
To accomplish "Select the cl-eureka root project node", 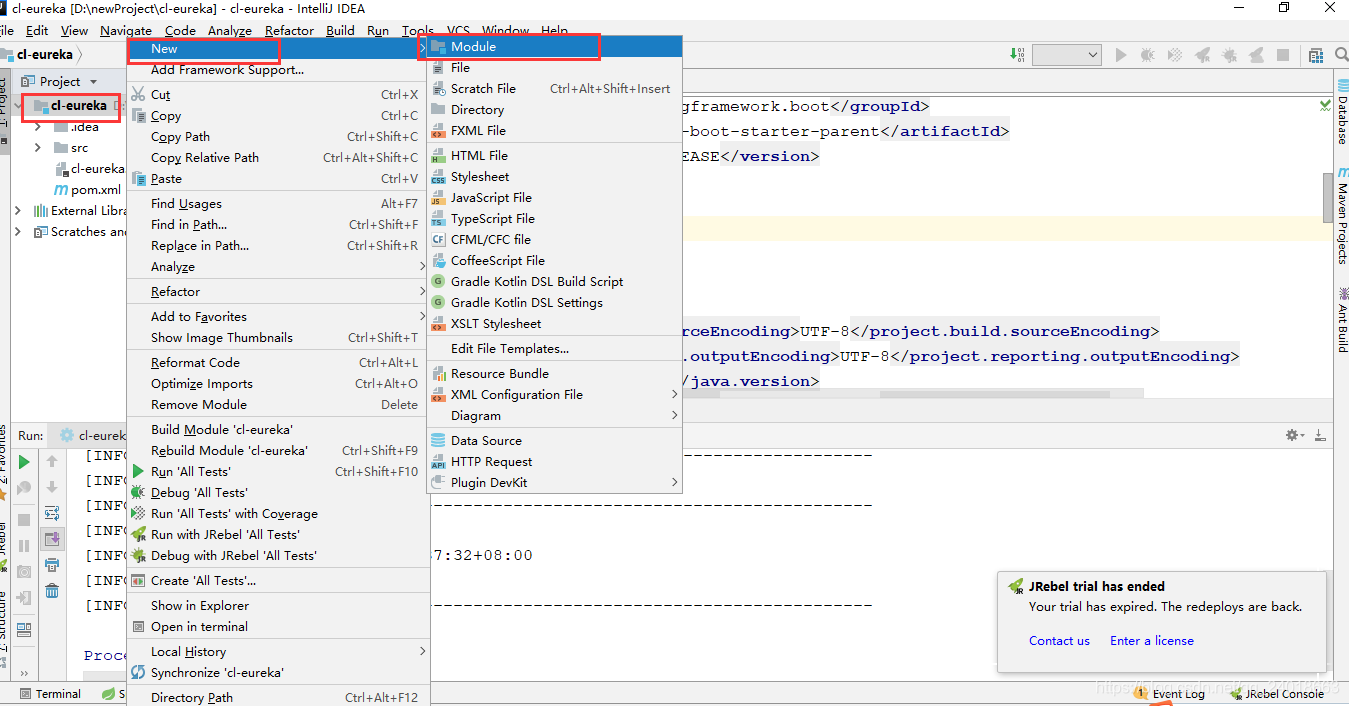I will [79, 105].
